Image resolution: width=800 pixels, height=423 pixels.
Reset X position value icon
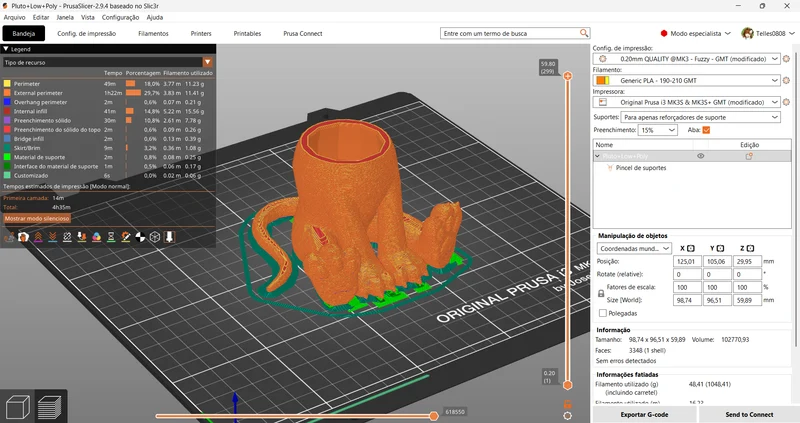691,248
